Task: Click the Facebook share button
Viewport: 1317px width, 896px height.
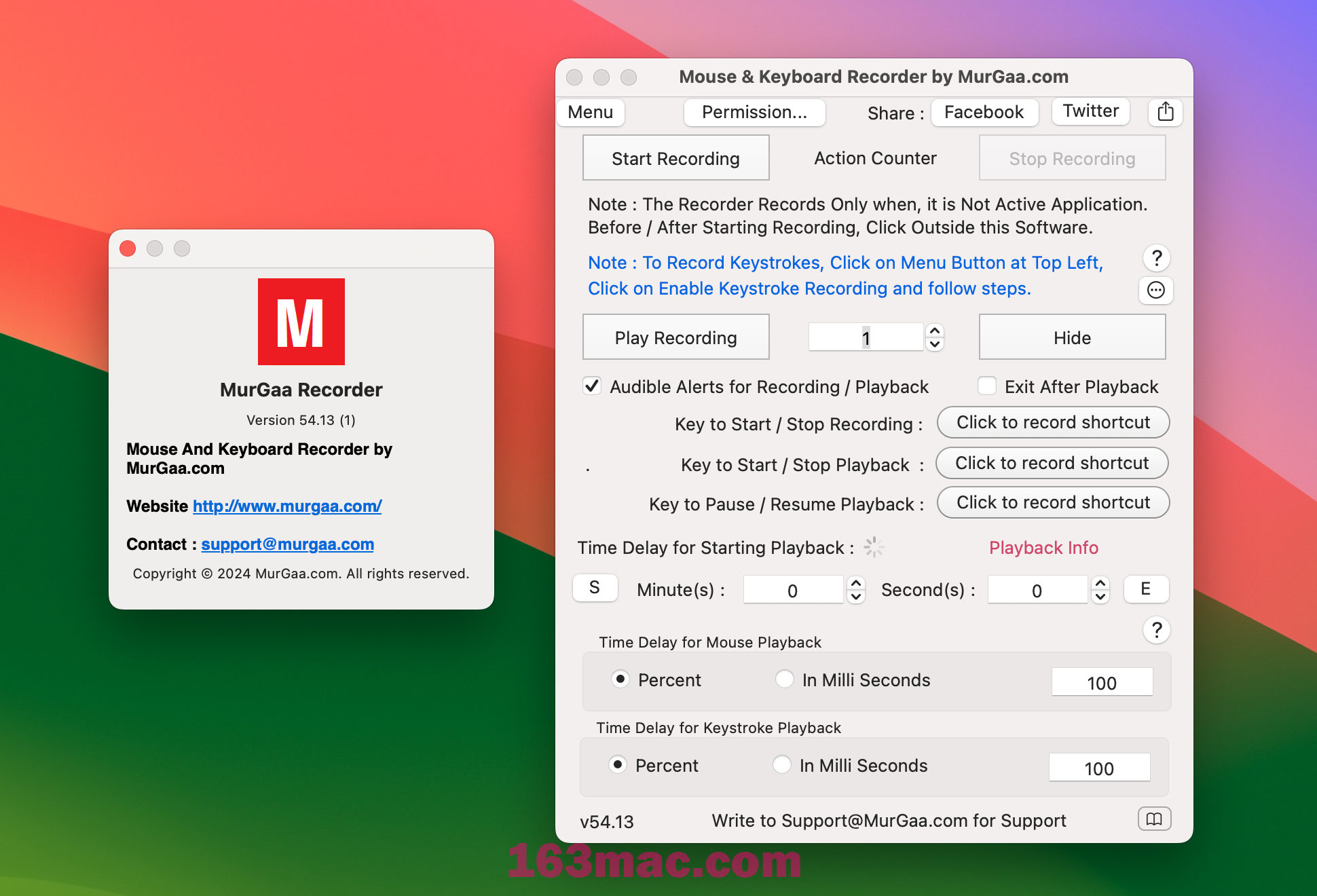Action: coord(984,111)
